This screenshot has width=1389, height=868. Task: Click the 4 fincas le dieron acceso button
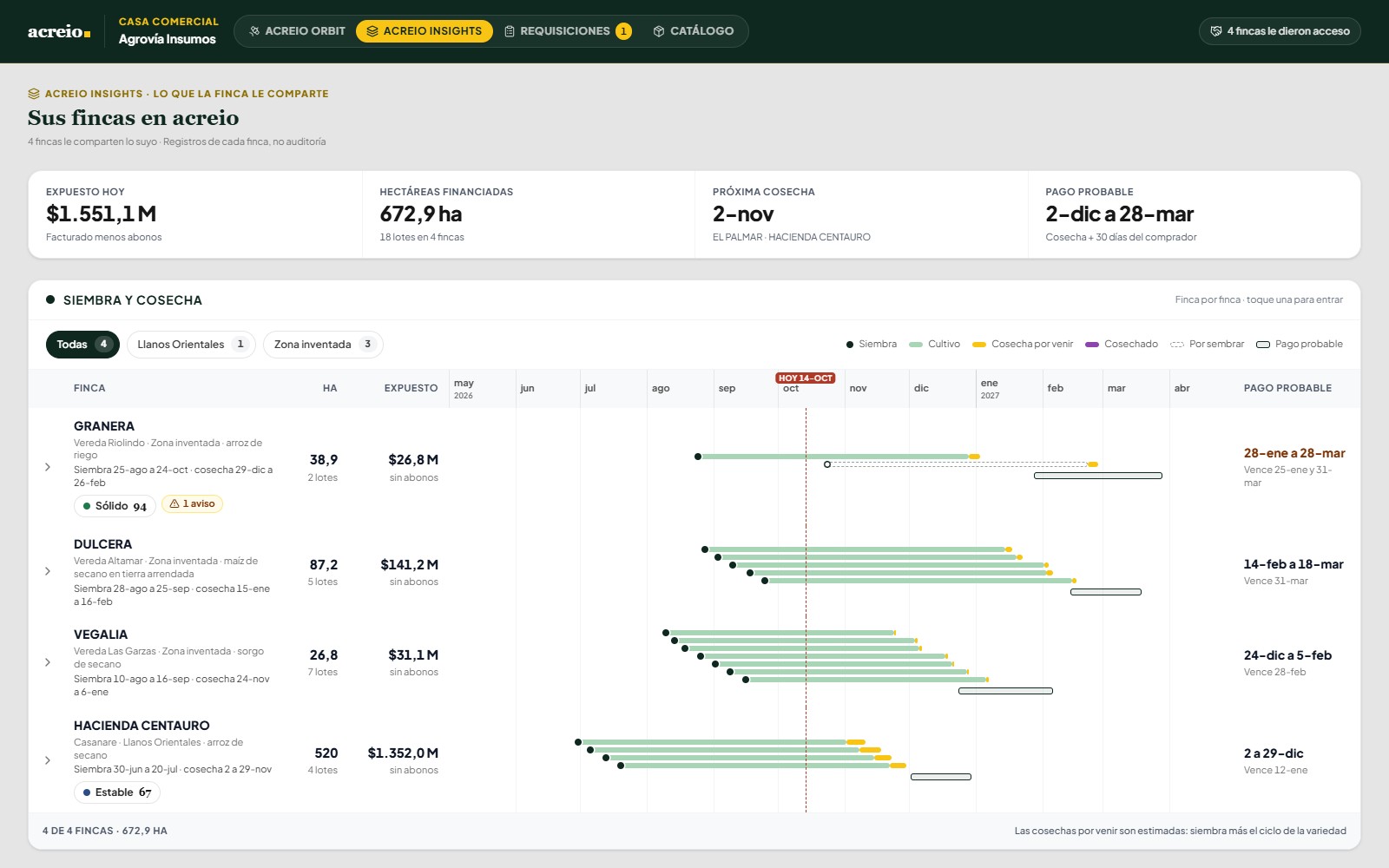click(x=1280, y=31)
